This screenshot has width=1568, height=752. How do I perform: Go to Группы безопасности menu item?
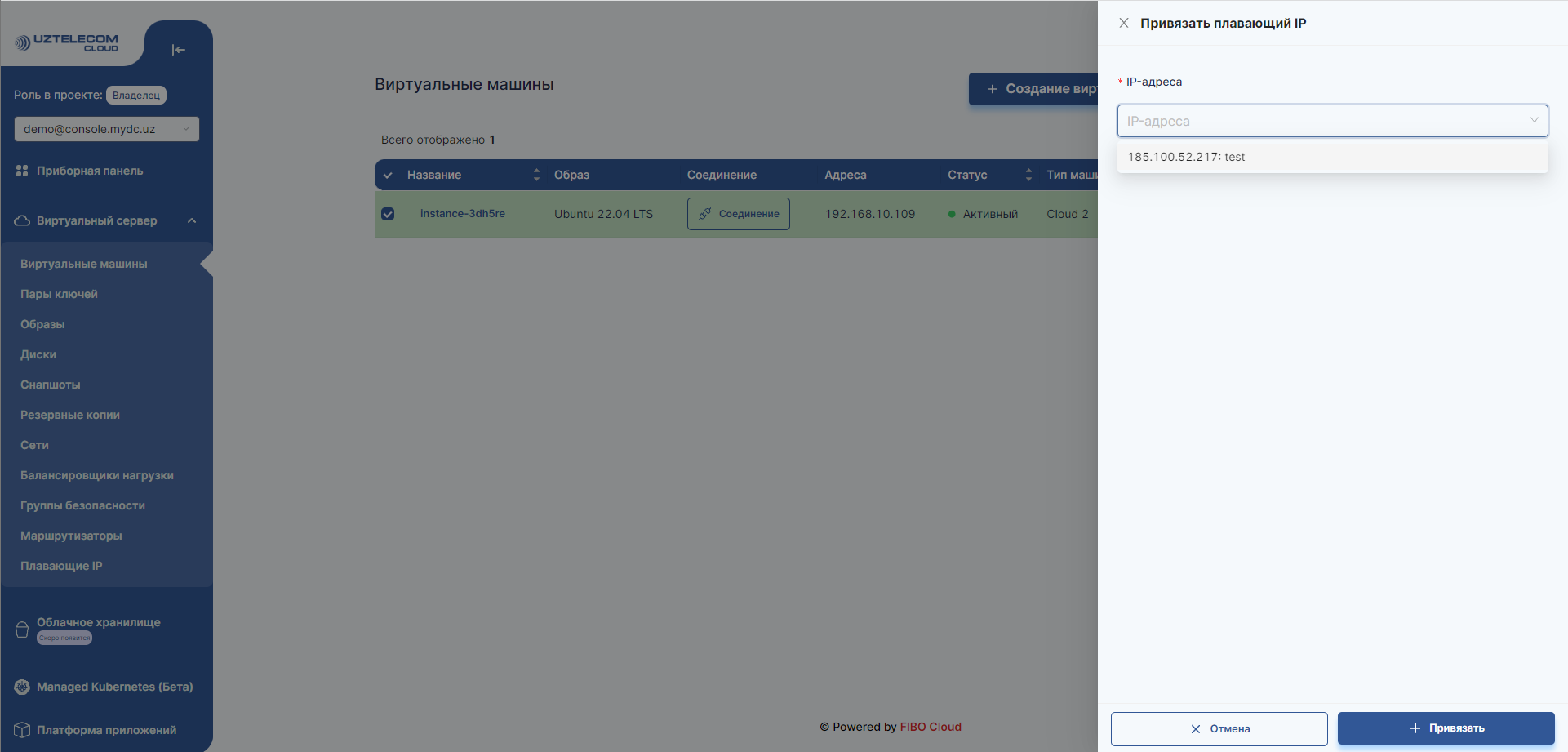click(x=82, y=505)
